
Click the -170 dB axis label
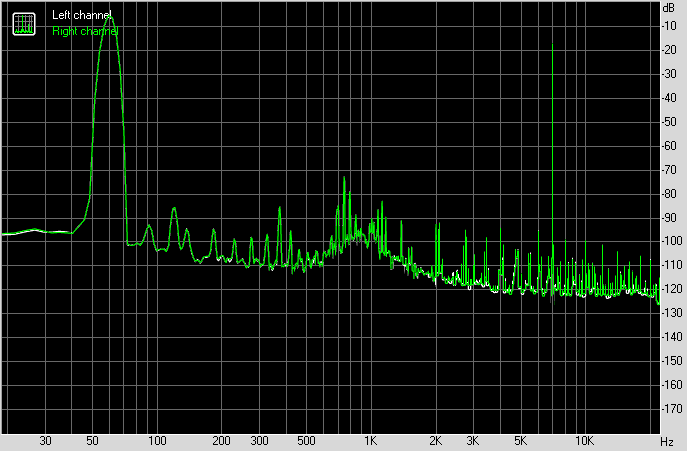point(672,408)
